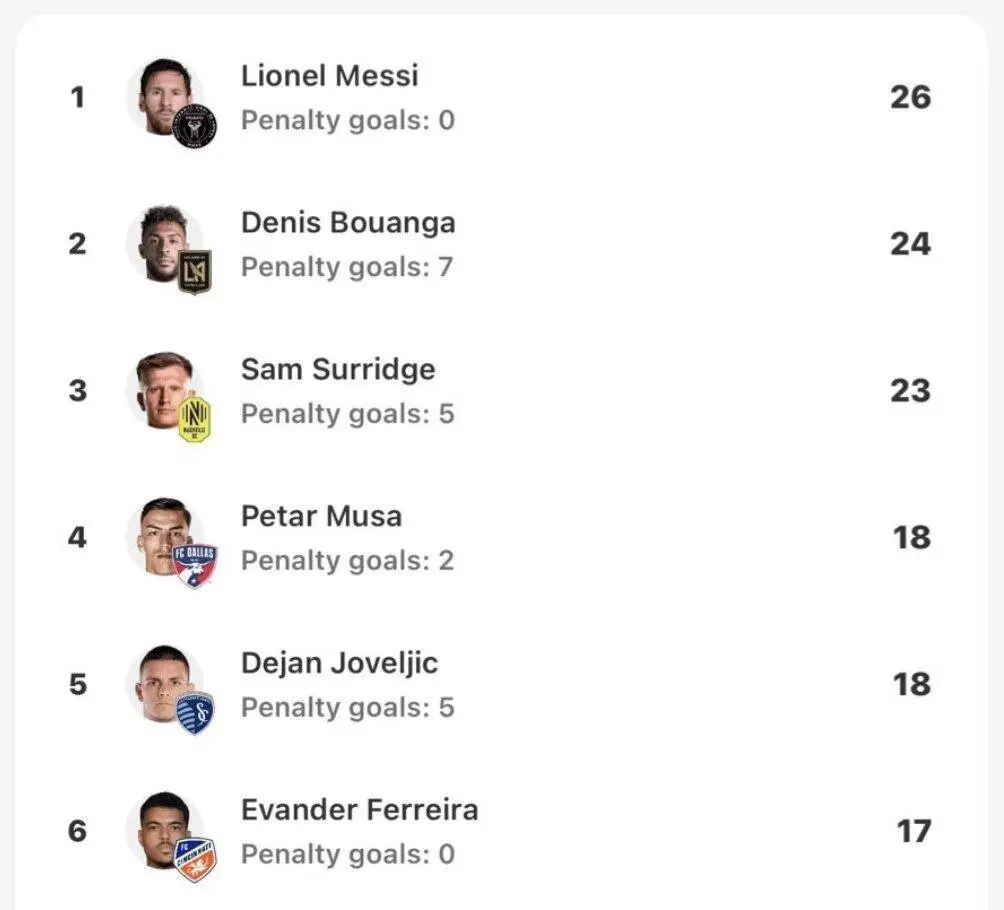Click the player photo beside Denis Bouanga
Viewport: 1004px width, 910px height.
pos(160,240)
